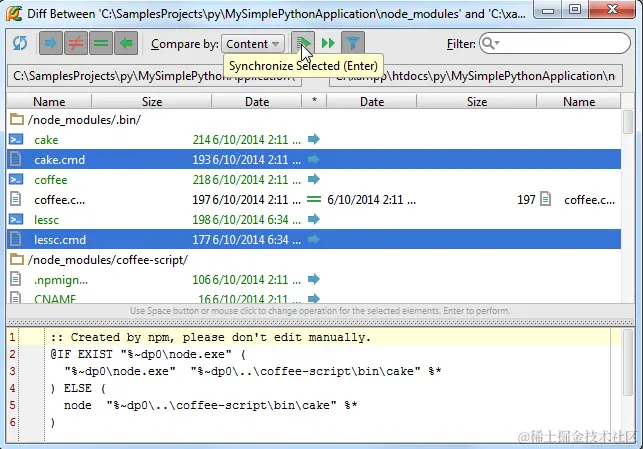Select /node_modules/coffee-script/ folder row
The image size is (643, 449).
pos(314,260)
